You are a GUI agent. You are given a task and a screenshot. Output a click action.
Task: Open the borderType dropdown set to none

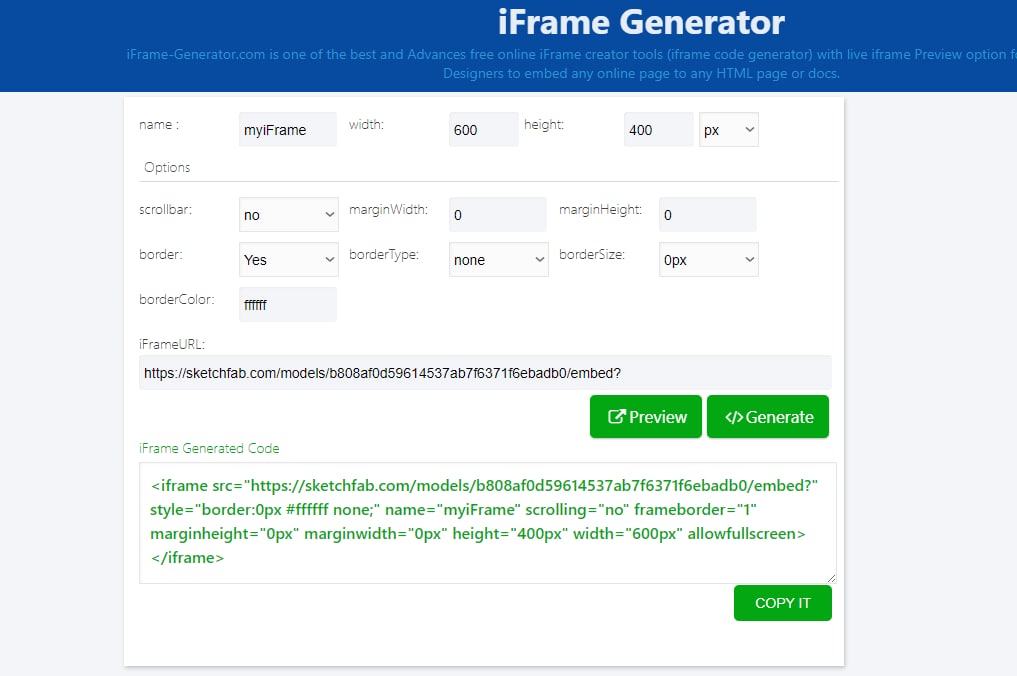click(499, 260)
